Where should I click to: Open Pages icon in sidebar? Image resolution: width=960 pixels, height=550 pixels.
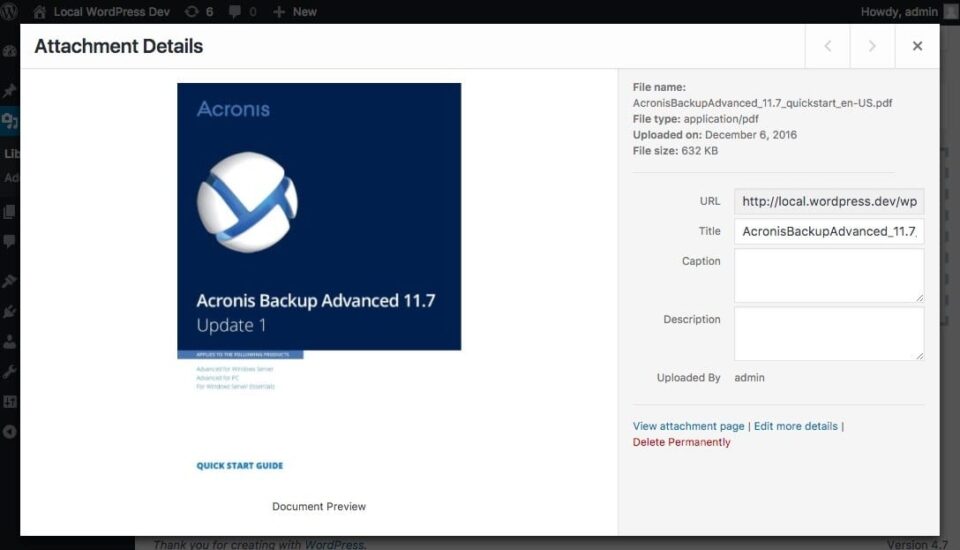click(x=9, y=212)
